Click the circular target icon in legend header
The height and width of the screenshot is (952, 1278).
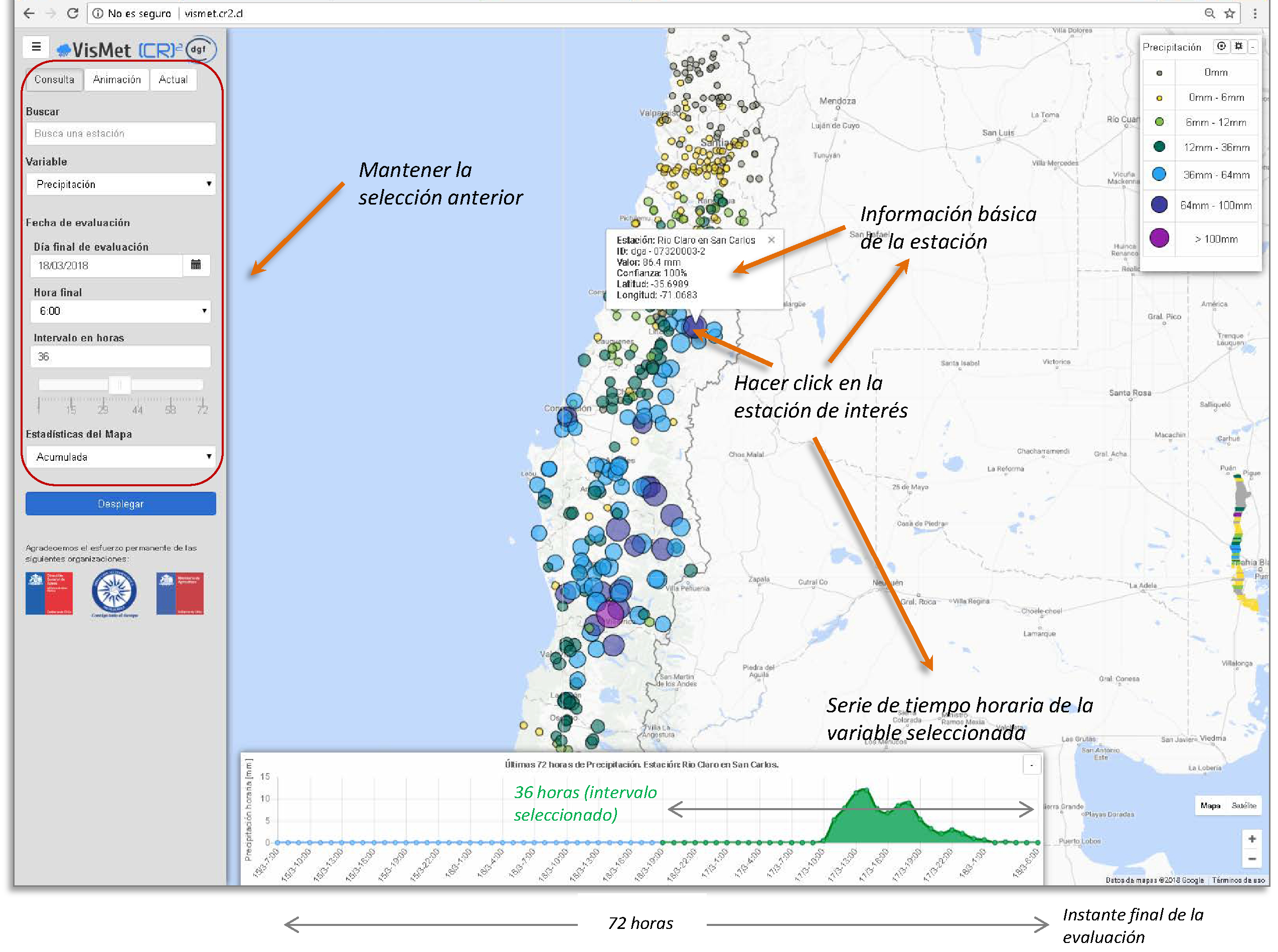click(x=1220, y=46)
